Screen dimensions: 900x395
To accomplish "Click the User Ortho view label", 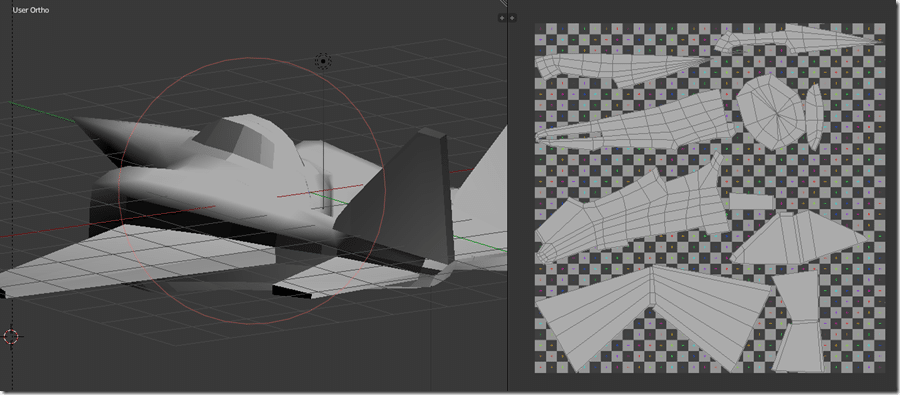I will pyautogui.click(x=31, y=10).
